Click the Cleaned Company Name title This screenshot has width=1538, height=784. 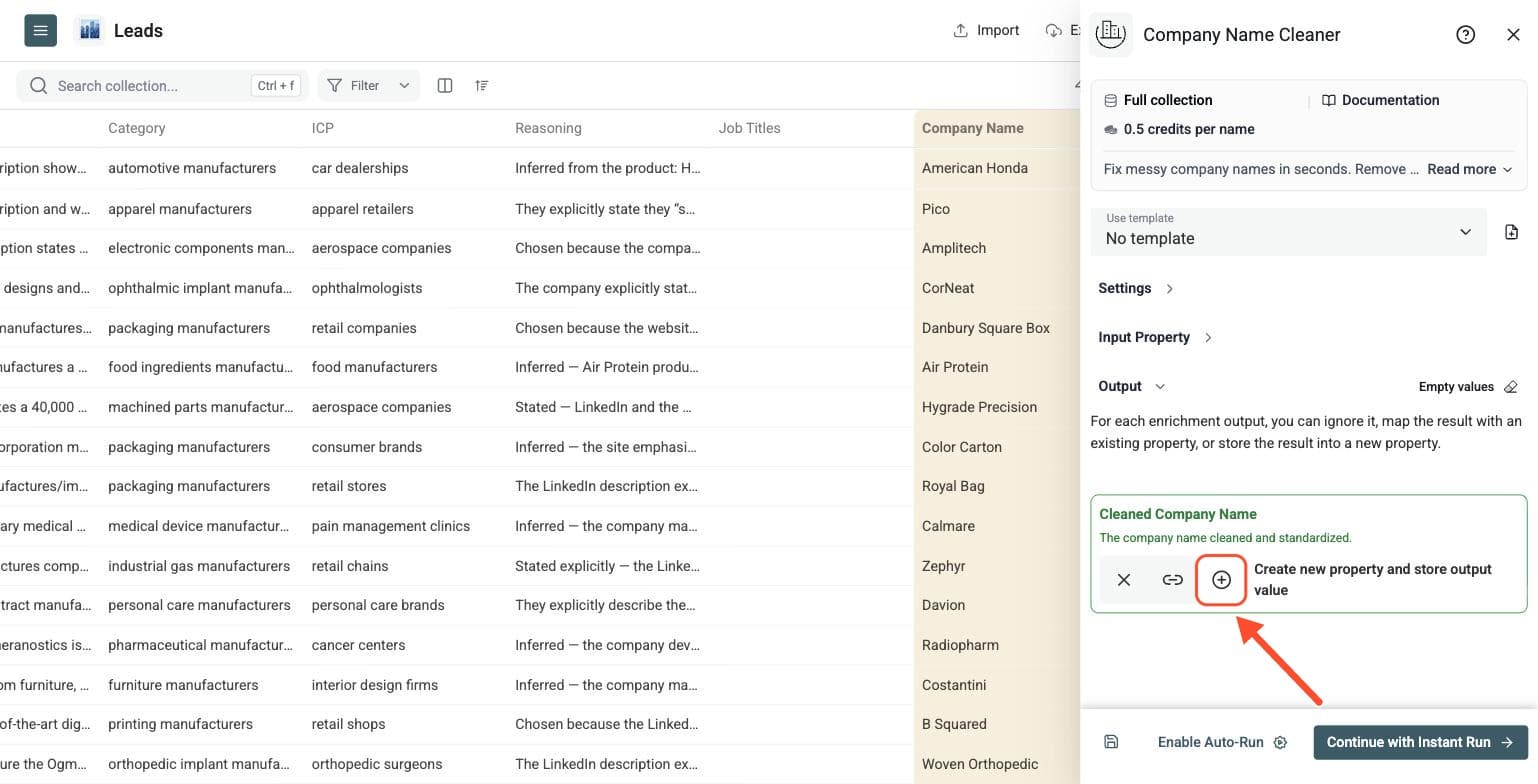pos(1178,514)
